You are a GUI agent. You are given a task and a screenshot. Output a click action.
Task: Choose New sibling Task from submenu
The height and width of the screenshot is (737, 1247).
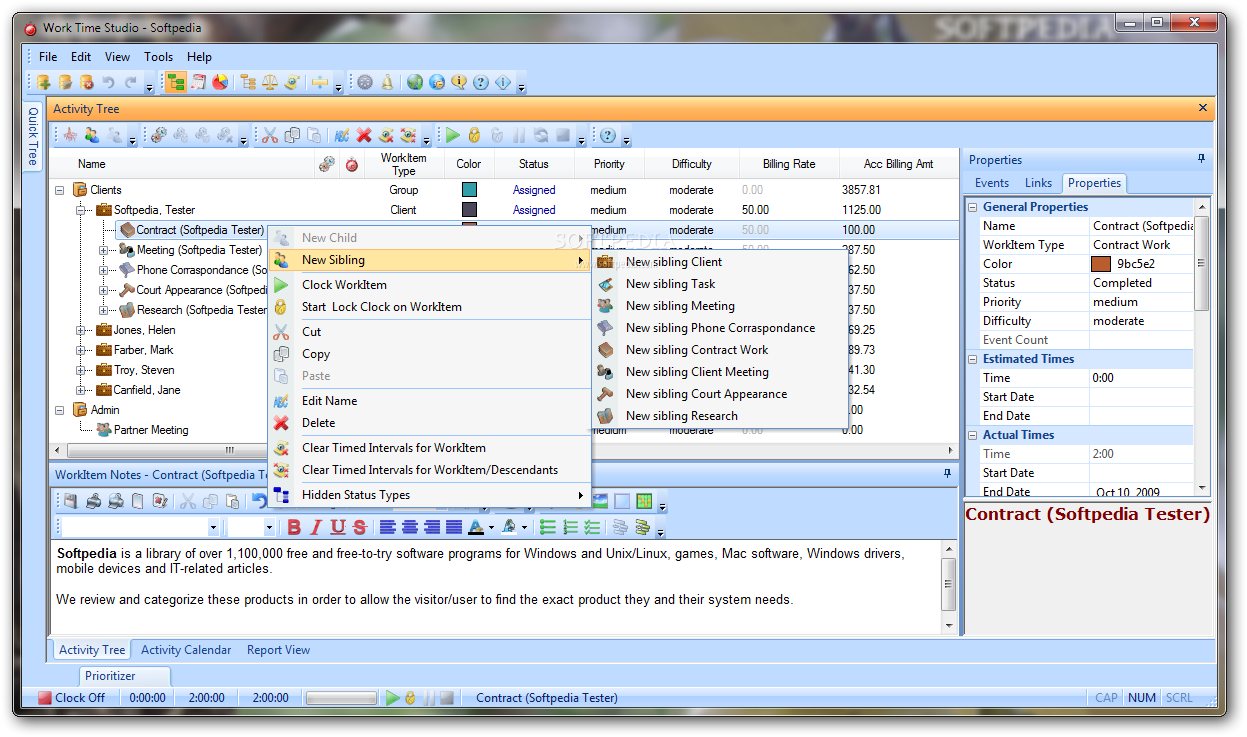tap(670, 284)
